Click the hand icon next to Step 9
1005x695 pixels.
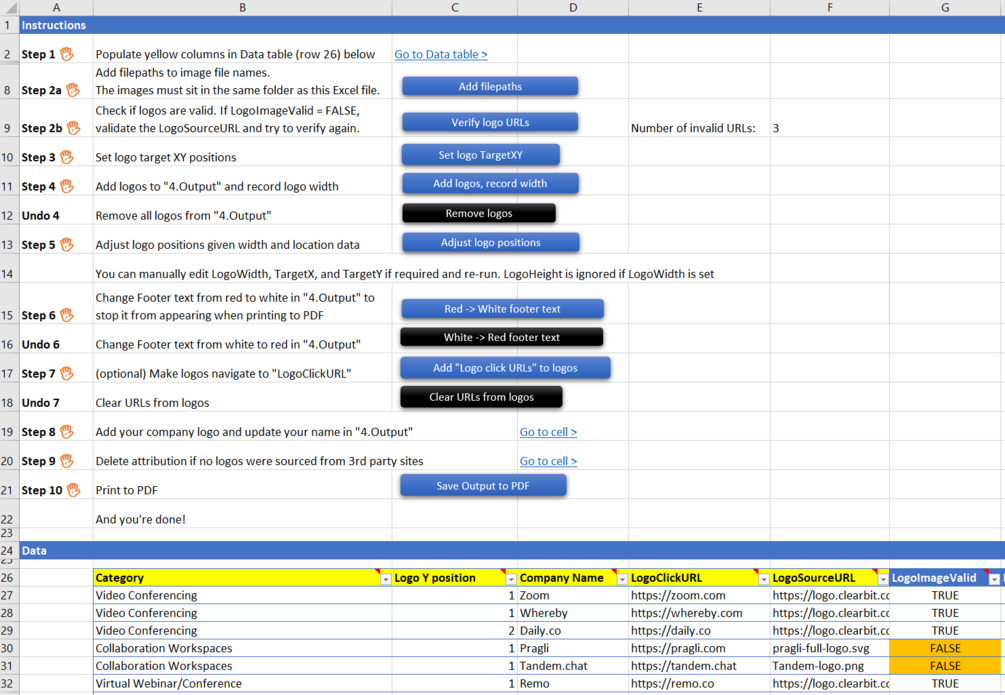[67, 460]
